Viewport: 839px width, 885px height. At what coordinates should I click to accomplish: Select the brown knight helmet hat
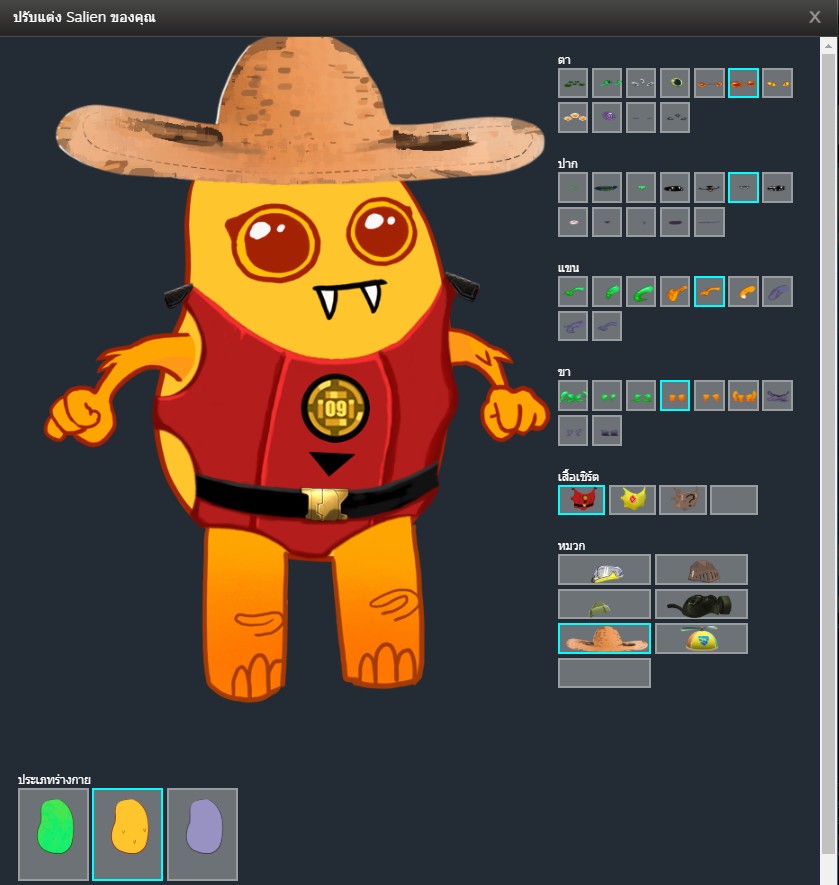click(701, 569)
